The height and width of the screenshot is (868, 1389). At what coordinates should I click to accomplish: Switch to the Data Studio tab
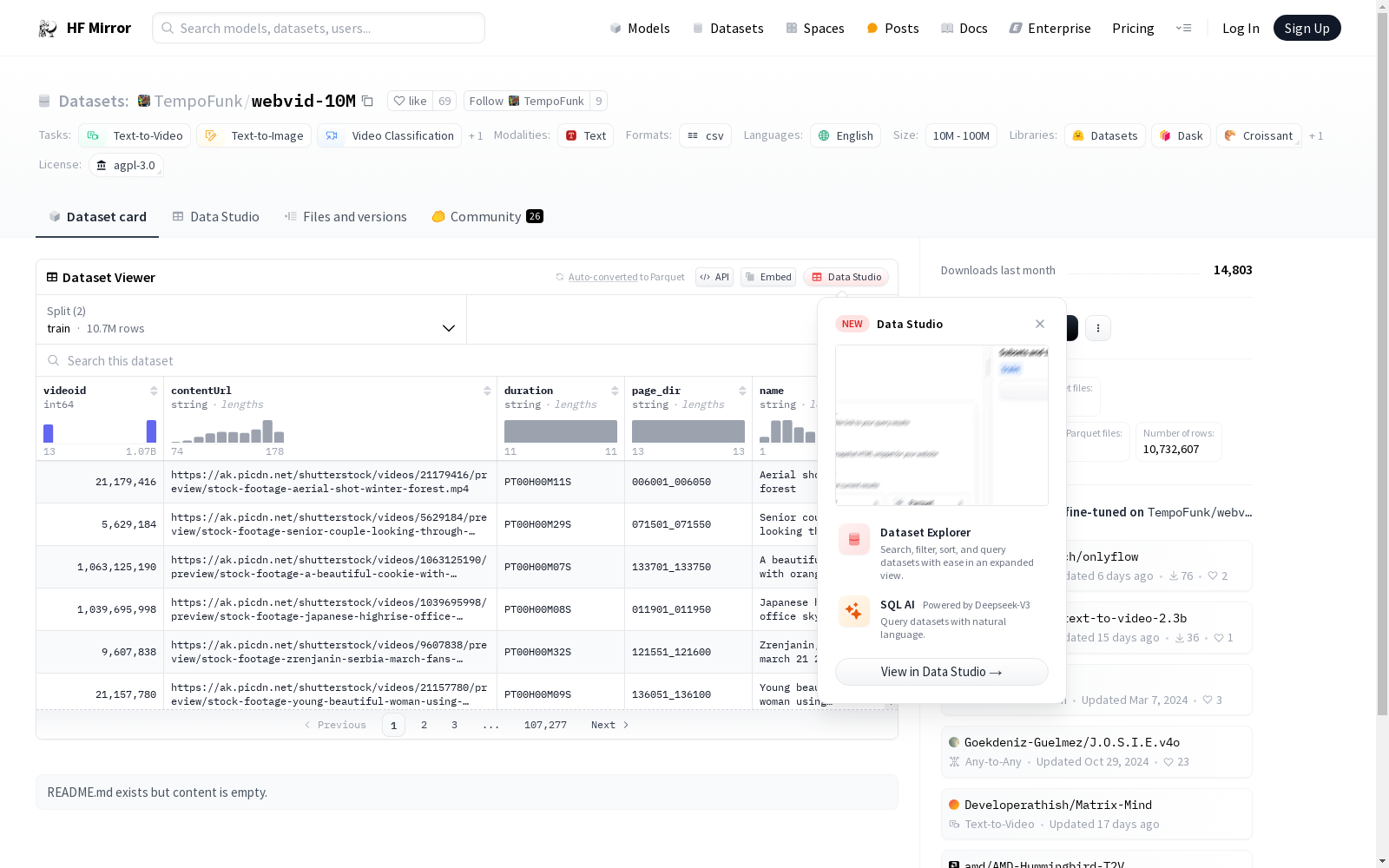point(215,217)
